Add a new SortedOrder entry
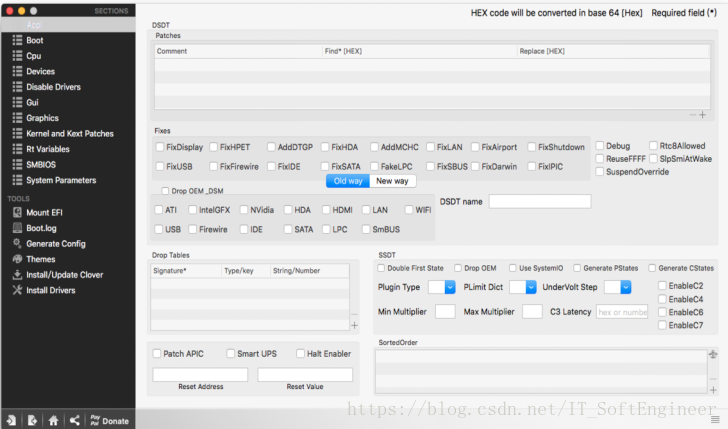 [x=713, y=390]
